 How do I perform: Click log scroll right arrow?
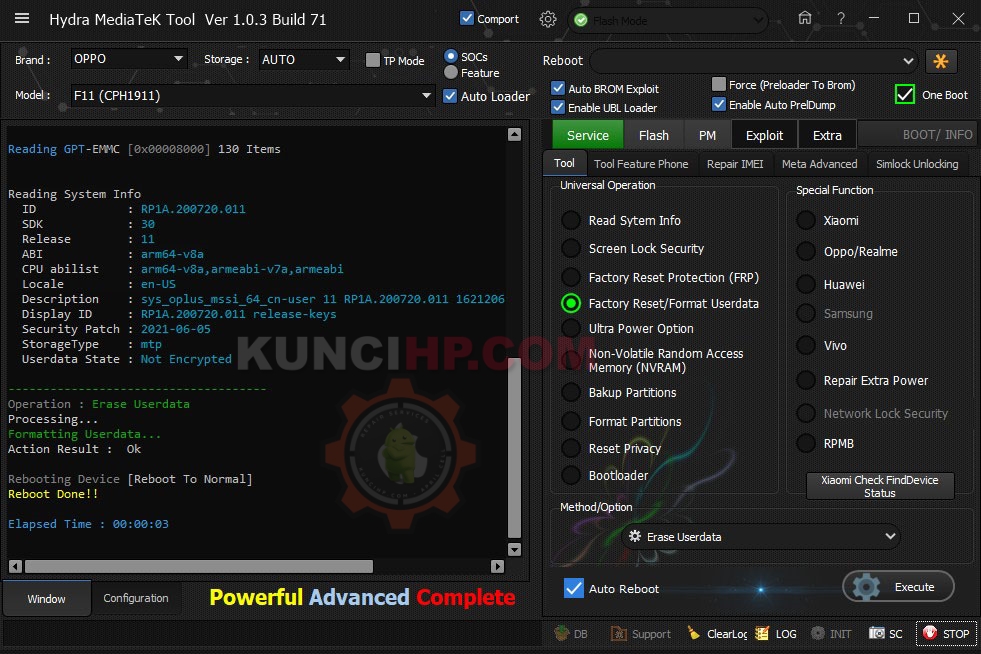coord(497,566)
